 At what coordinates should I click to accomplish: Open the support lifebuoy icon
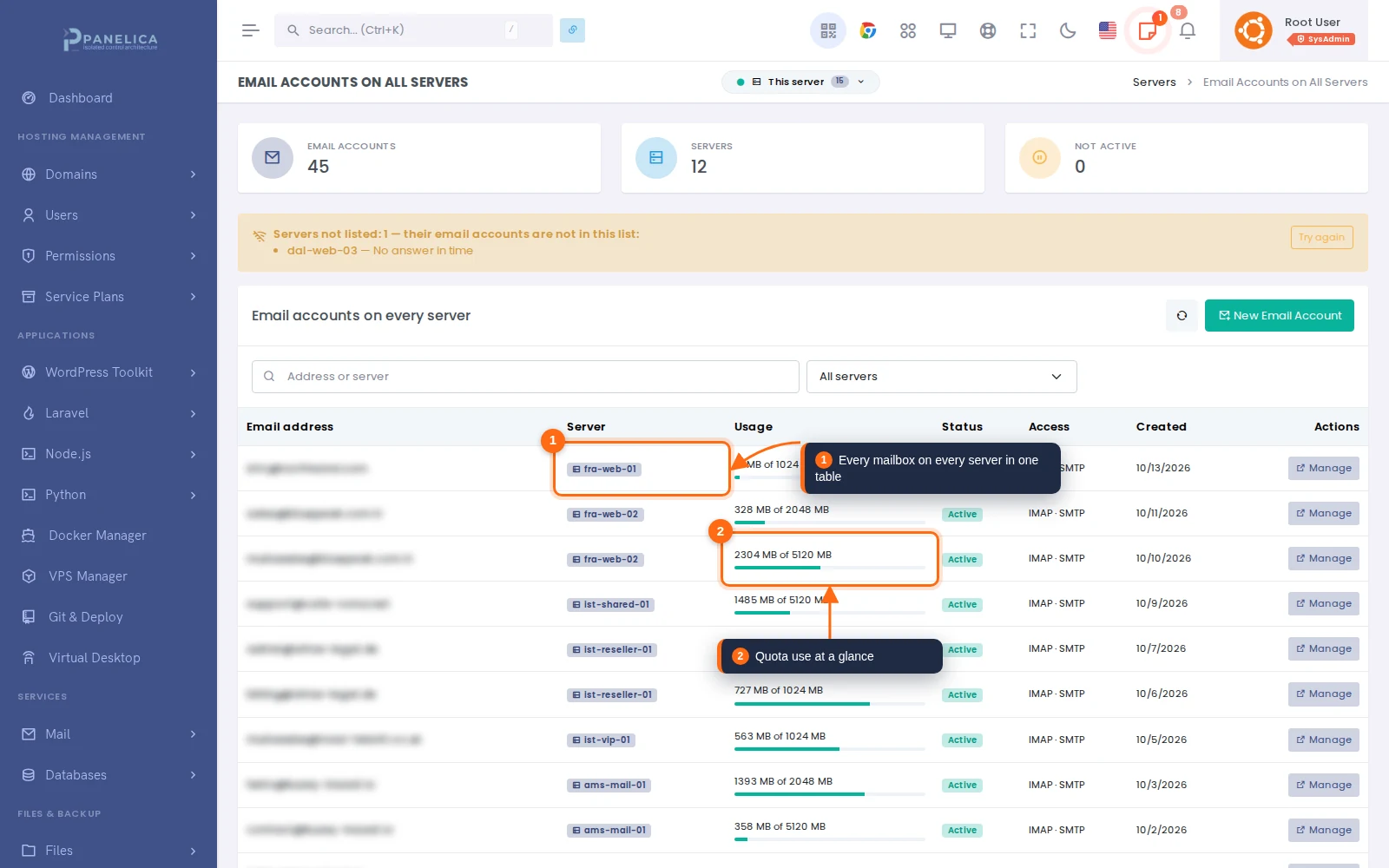coord(988,30)
